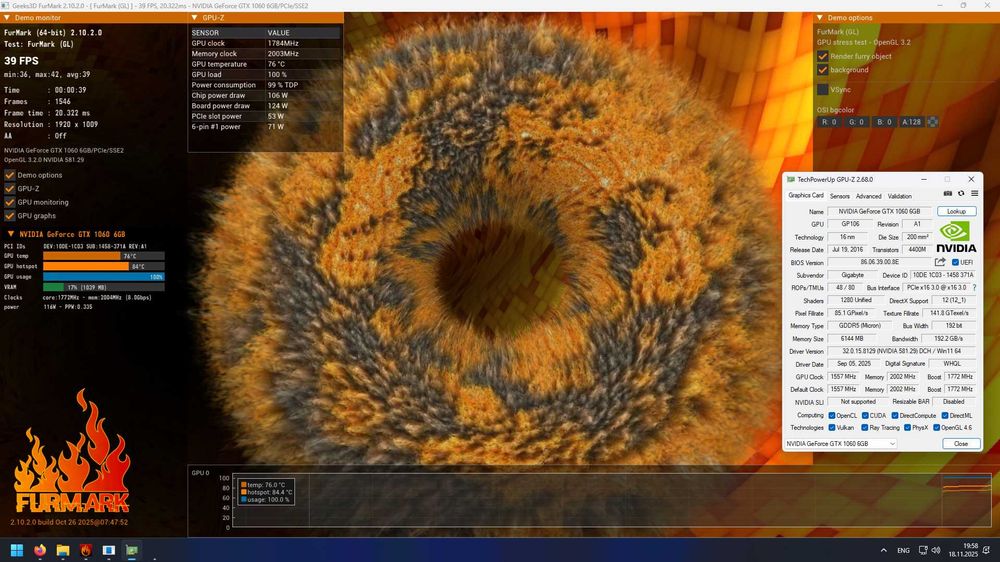Viewport: 1000px width, 562px height.
Task: Toggle the GPU-Z checkbox in Demo monitor
Action: pyautogui.click(x=10, y=188)
